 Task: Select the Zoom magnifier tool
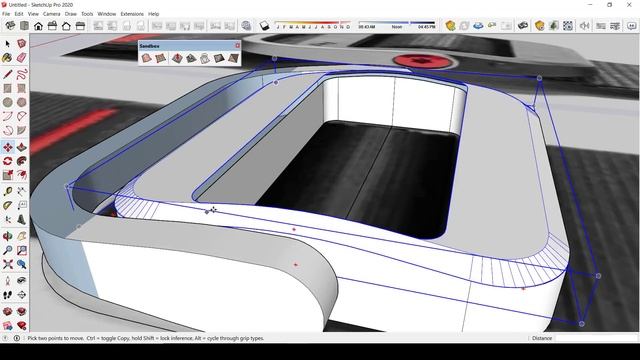pyautogui.click(x=7, y=250)
